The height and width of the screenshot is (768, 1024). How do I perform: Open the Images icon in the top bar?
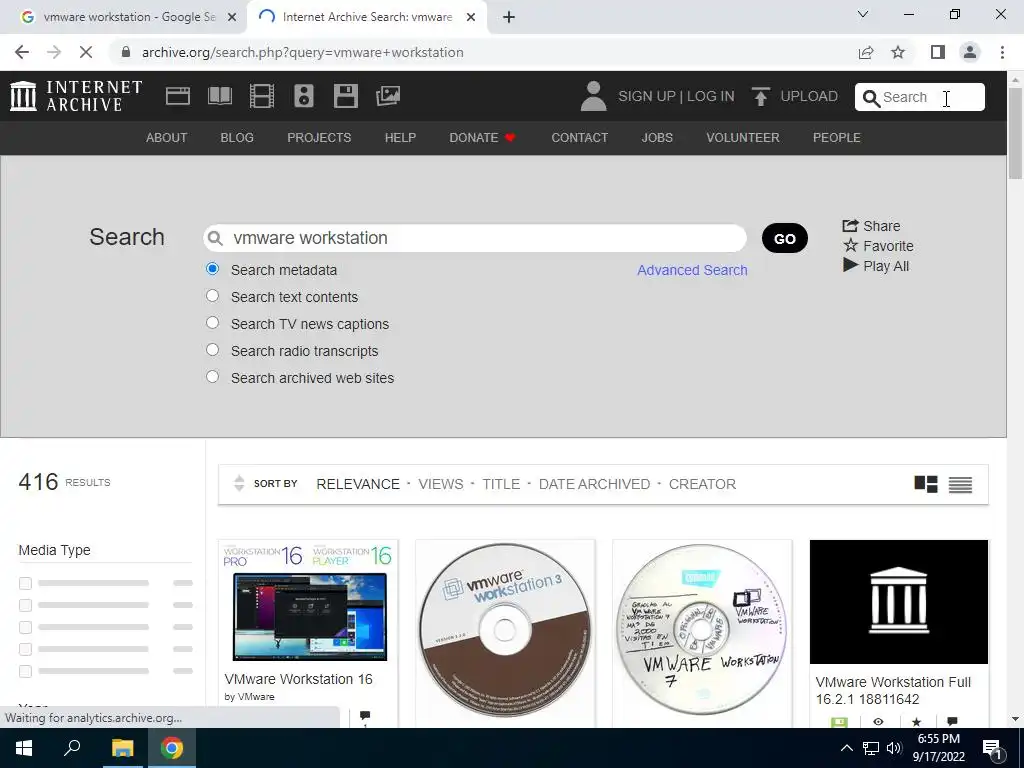pos(388,96)
